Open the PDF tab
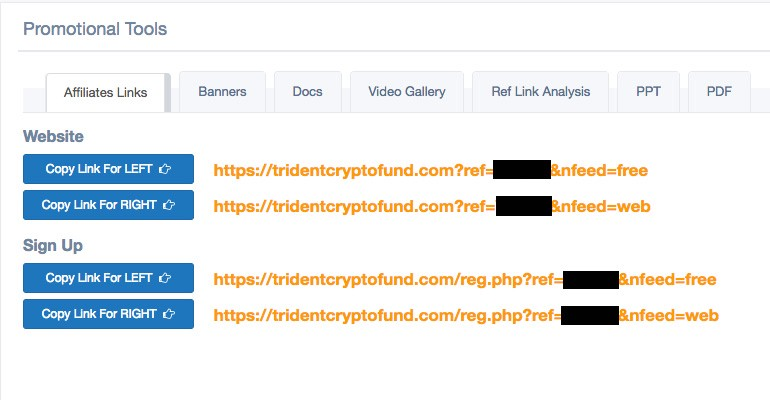 (719, 92)
